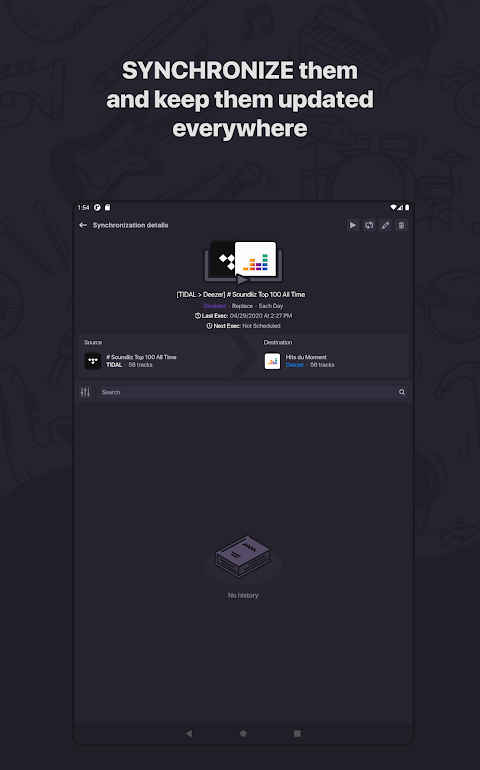Screen dimensions: 480x770
Task: Select the TIDAL source playlist icon
Action: coord(92,361)
